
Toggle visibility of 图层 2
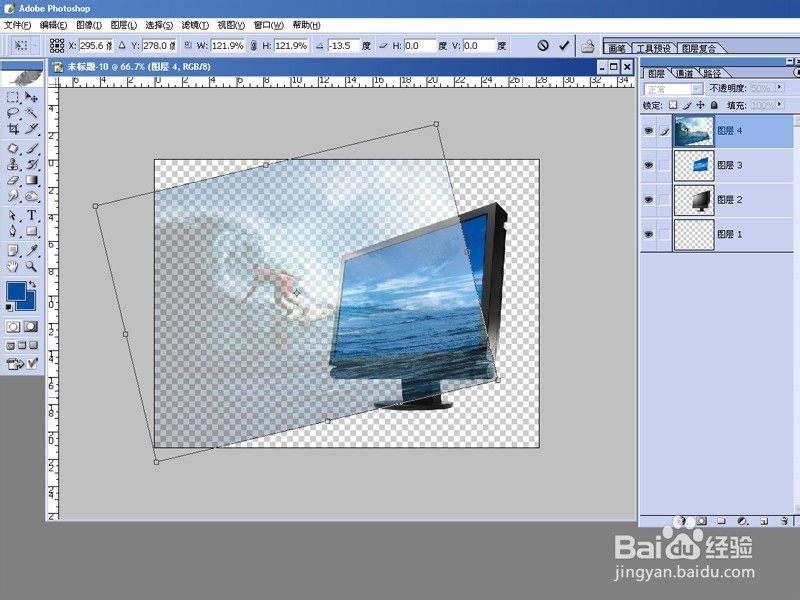649,199
